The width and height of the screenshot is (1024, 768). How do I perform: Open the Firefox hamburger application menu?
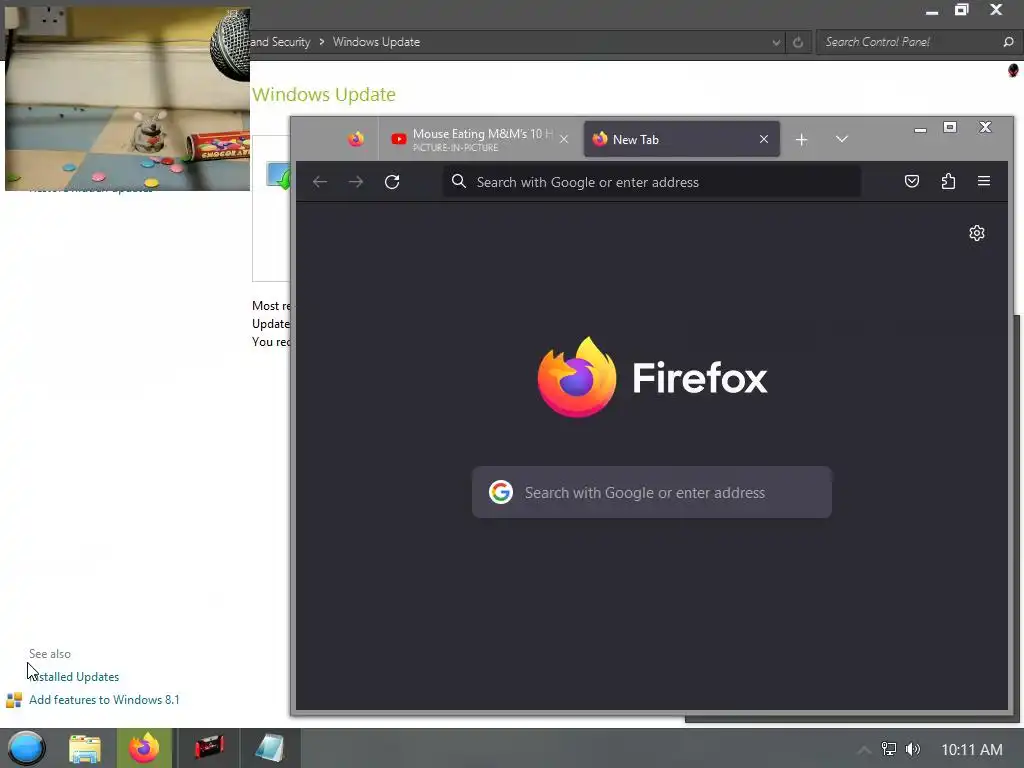point(984,182)
